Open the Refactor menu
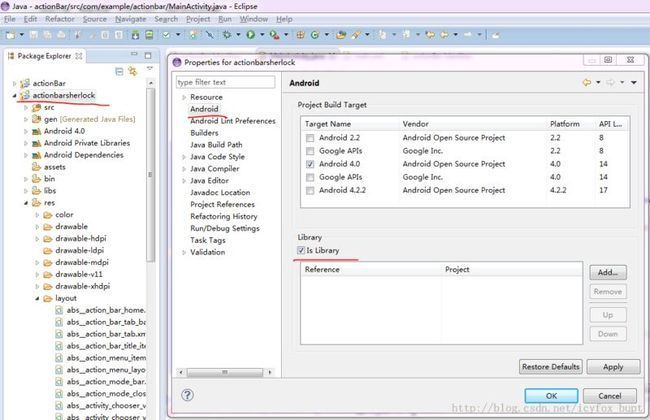Screen dimensions: 650x420 (60, 19)
